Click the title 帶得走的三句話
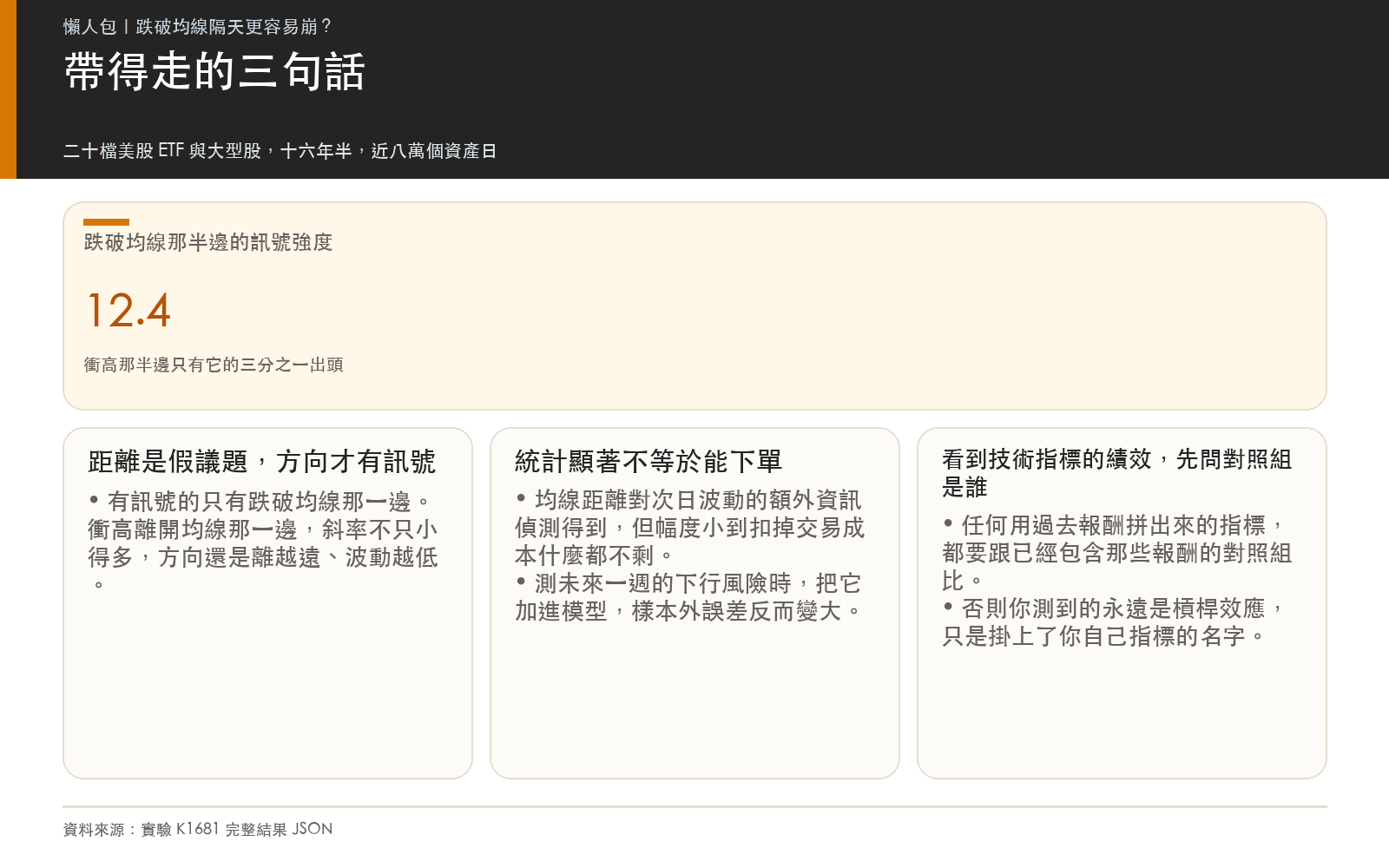This screenshot has width=1389, height=868. [x=214, y=71]
